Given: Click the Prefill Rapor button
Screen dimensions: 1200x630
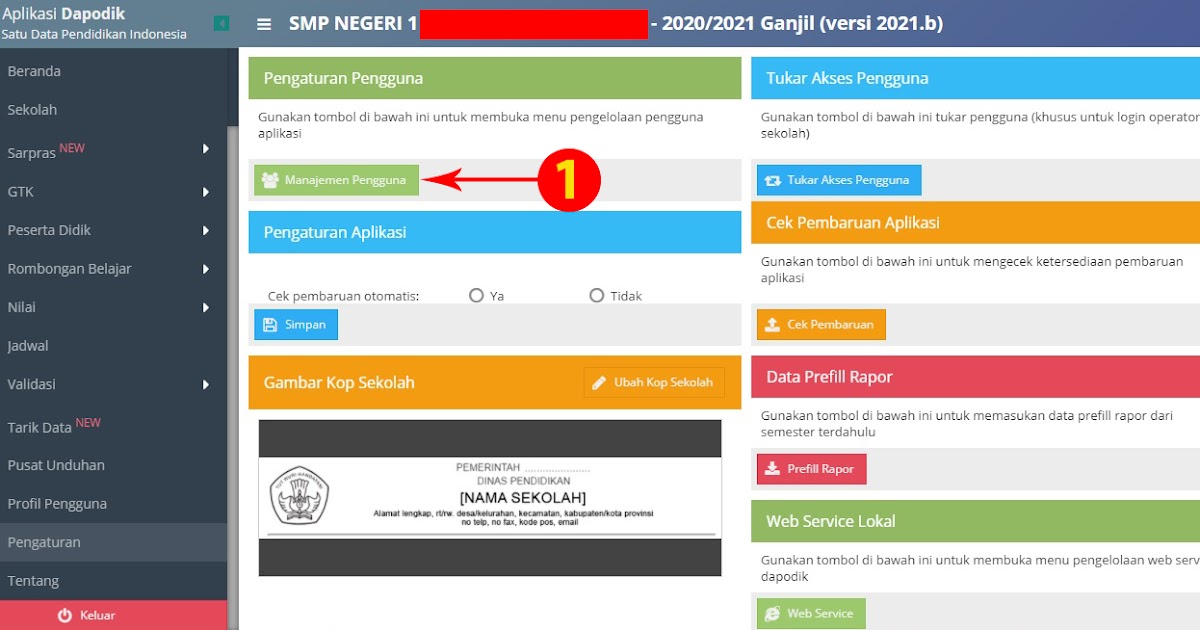Looking at the screenshot, I should 811,468.
